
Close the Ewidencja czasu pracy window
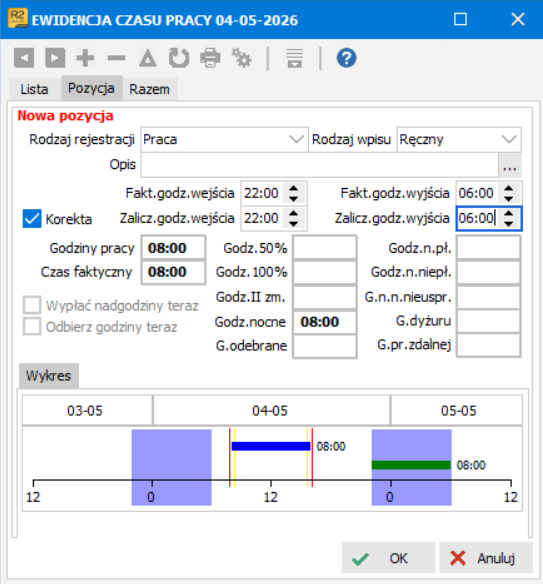pyautogui.click(x=518, y=19)
